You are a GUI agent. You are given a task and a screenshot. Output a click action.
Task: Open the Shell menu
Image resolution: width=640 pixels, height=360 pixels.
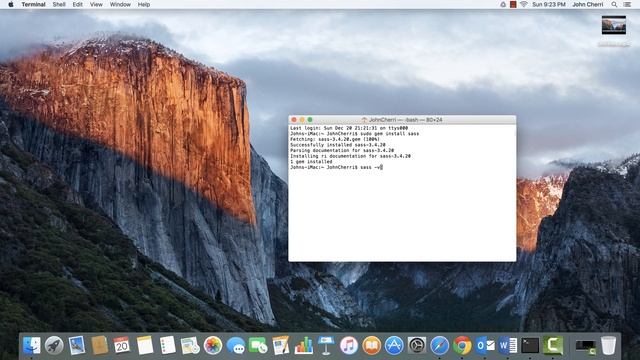tap(59, 4)
